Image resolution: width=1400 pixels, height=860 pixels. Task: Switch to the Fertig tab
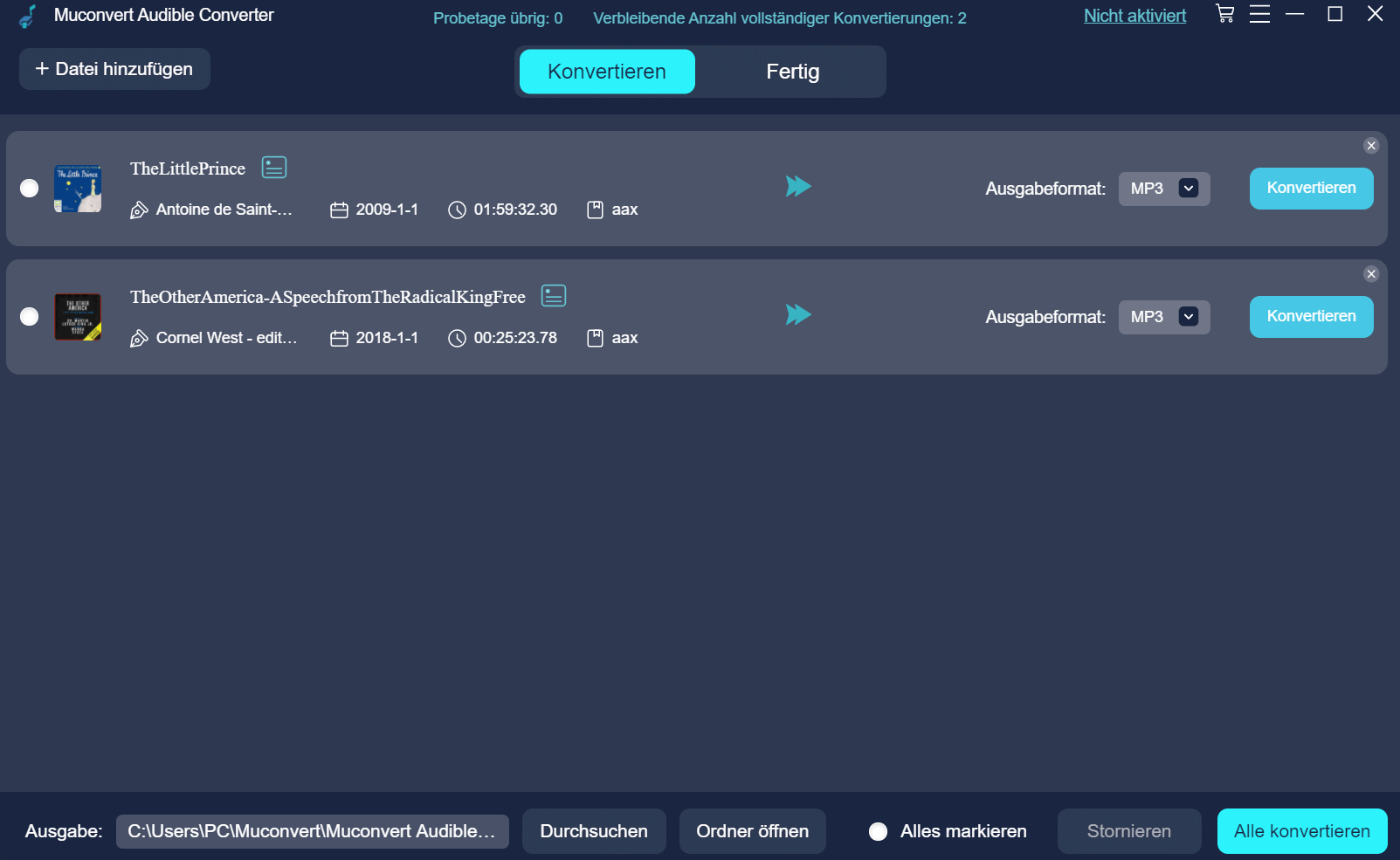coord(792,72)
